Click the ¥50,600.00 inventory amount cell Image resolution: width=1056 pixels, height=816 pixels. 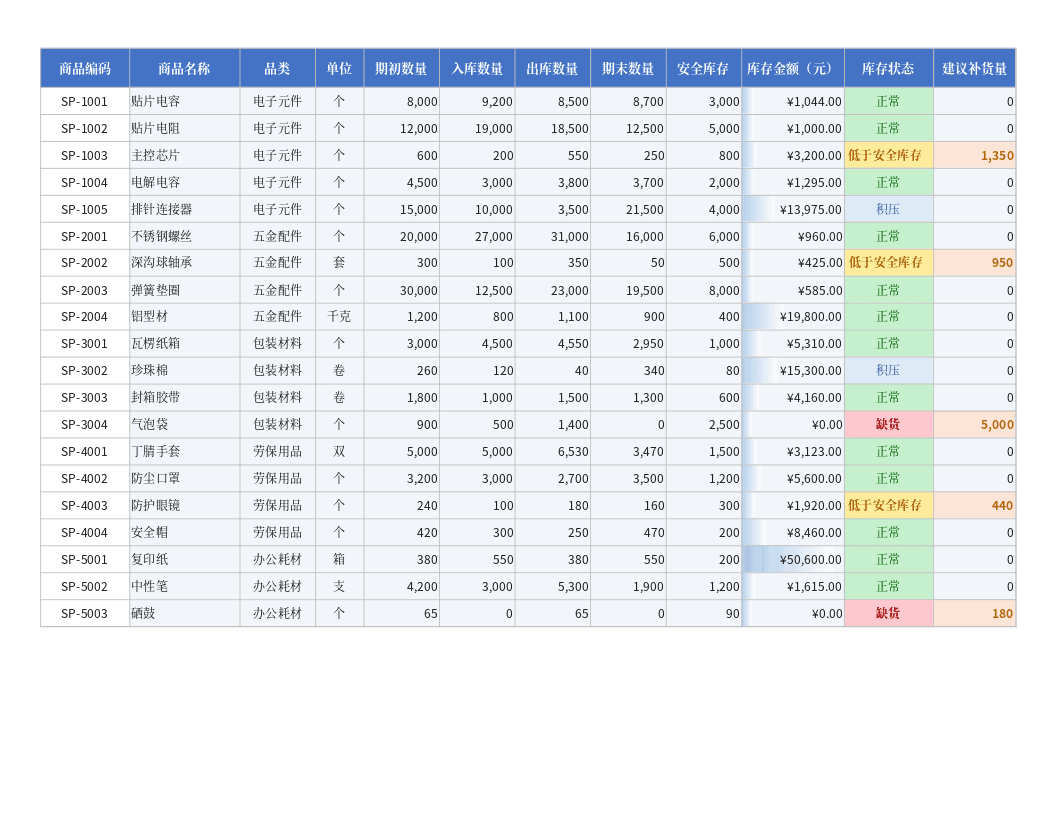pos(793,559)
